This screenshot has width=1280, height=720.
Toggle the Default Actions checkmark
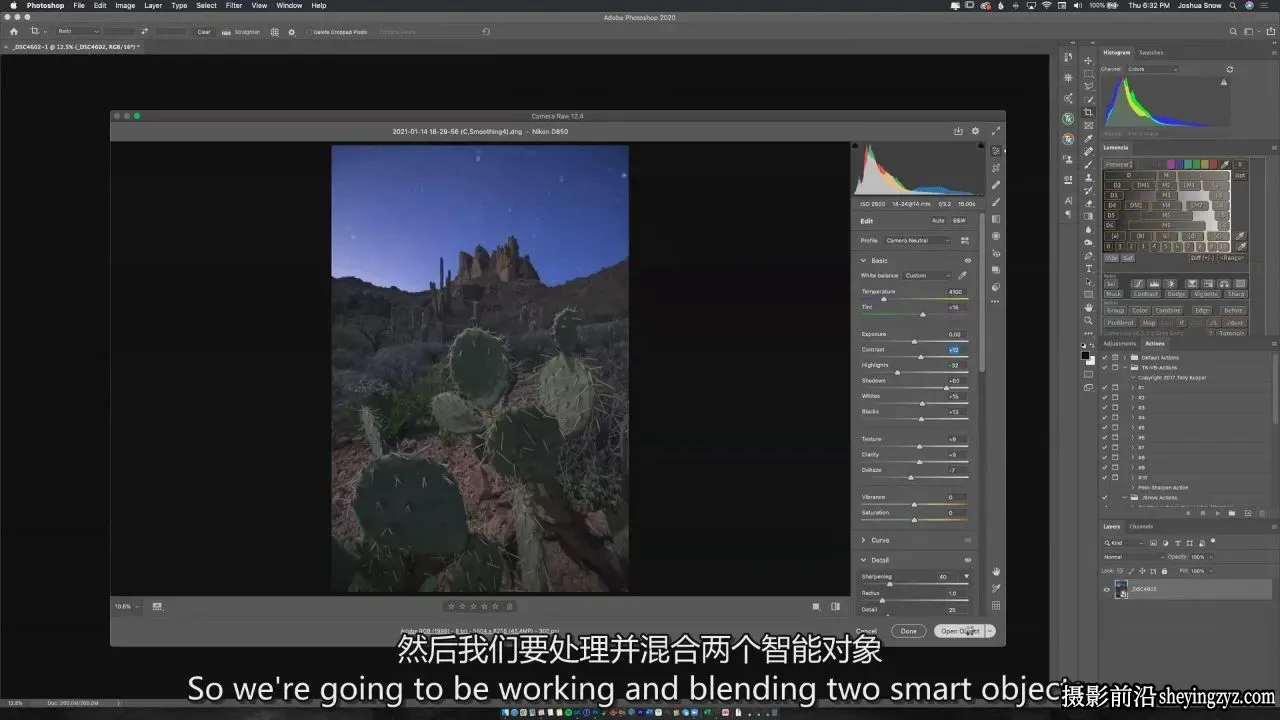pyautogui.click(x=1104, y=357)
